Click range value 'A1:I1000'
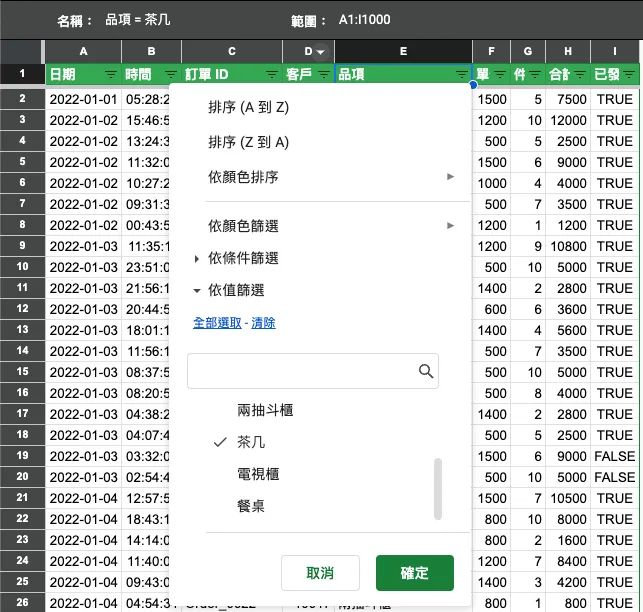Image resolution: width=643 pixels, height=612 pixels. pyautogui.click(x=364, y=20)
